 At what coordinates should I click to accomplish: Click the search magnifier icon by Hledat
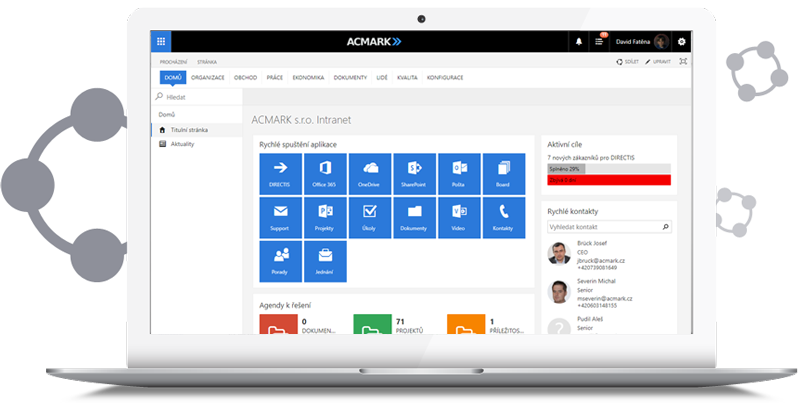pos(159,96)
